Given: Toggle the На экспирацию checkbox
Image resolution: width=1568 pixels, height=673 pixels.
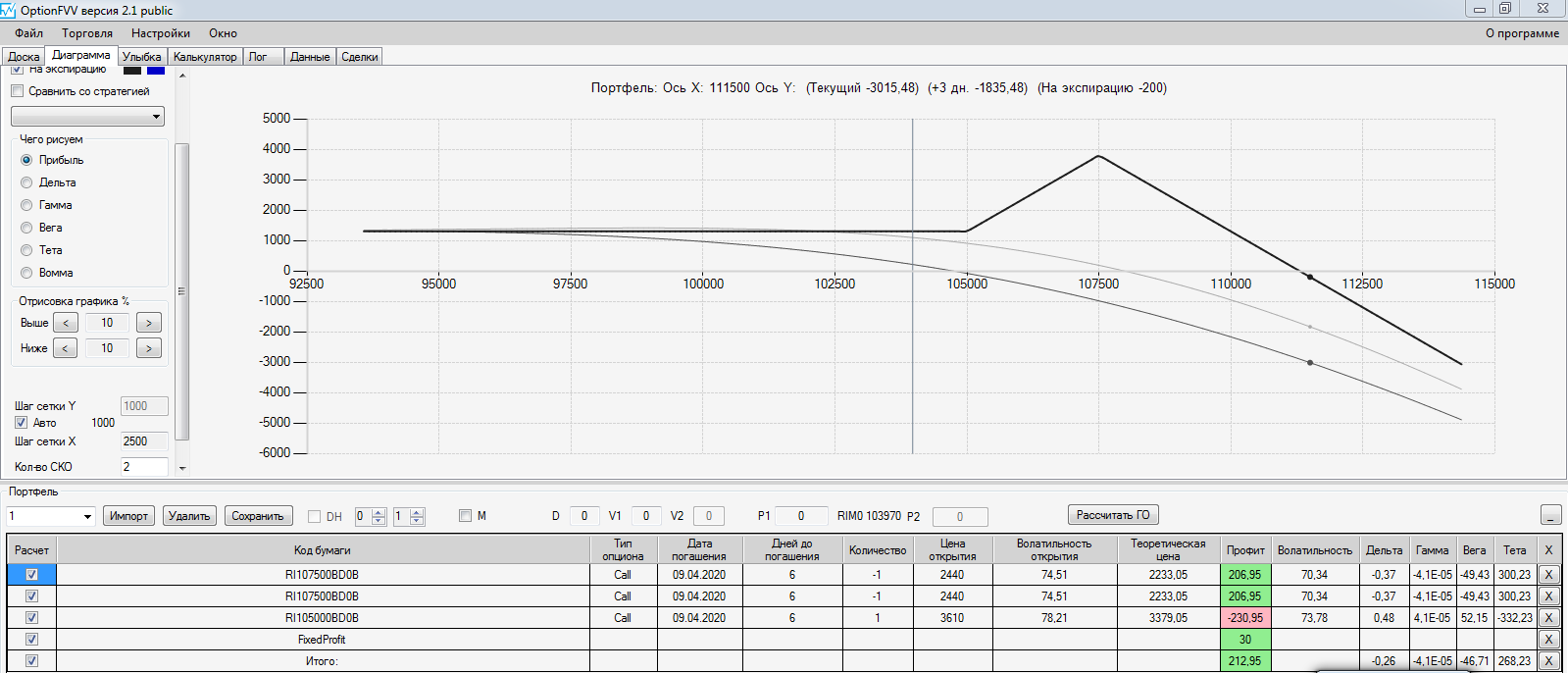Looking at the screenshot, I should coord(18,70).
